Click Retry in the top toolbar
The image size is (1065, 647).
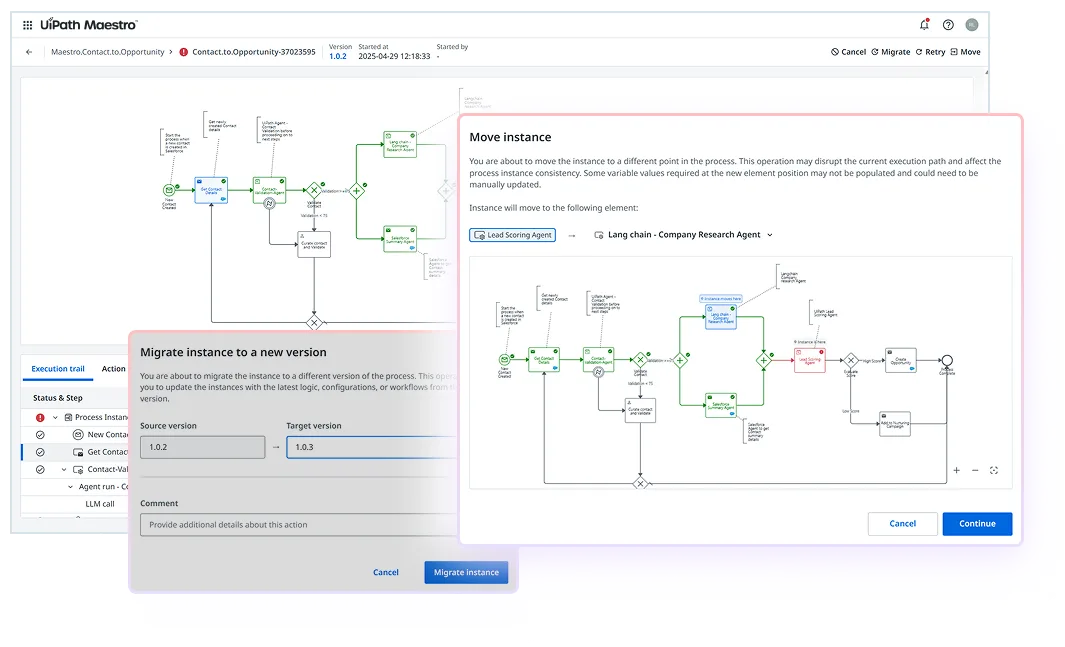click(x=930, y=52)
